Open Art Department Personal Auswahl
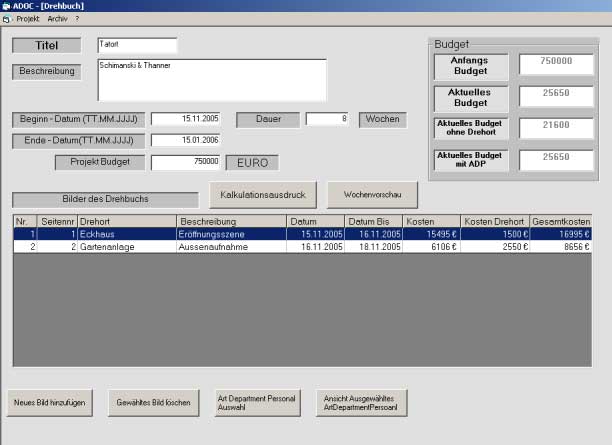 tap(257, 402)
